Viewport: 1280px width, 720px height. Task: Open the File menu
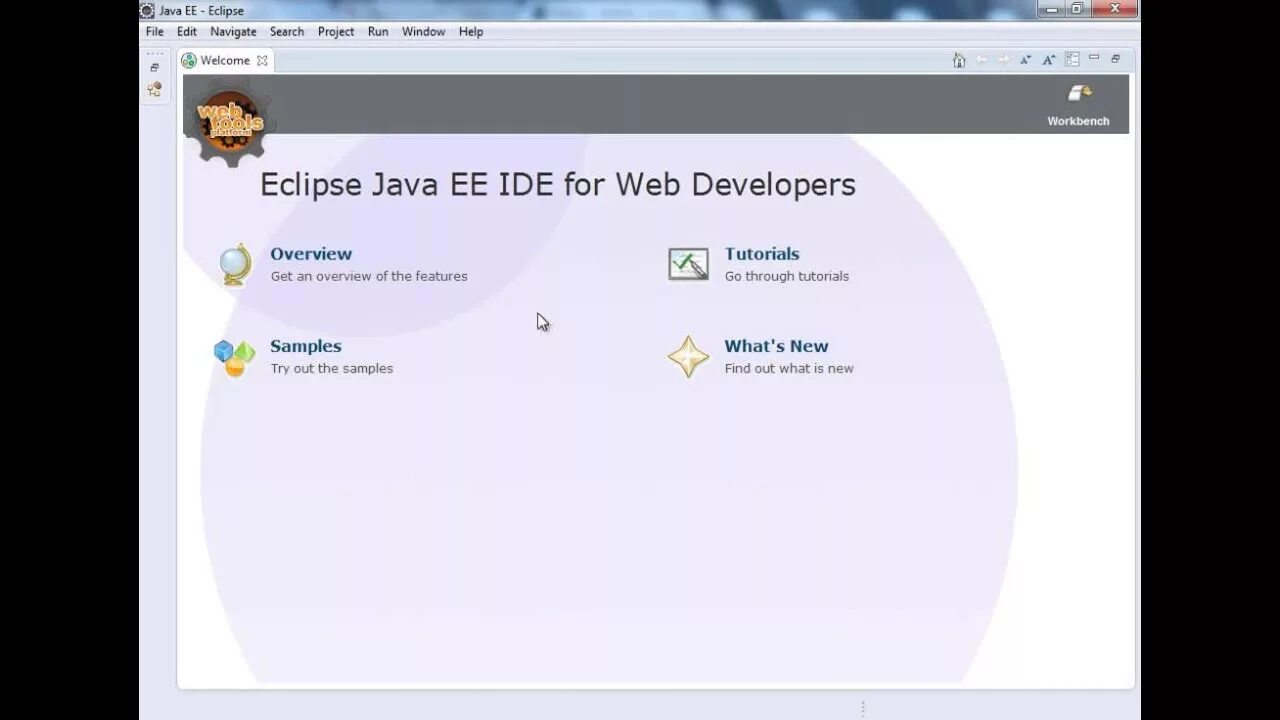(155, 32)
